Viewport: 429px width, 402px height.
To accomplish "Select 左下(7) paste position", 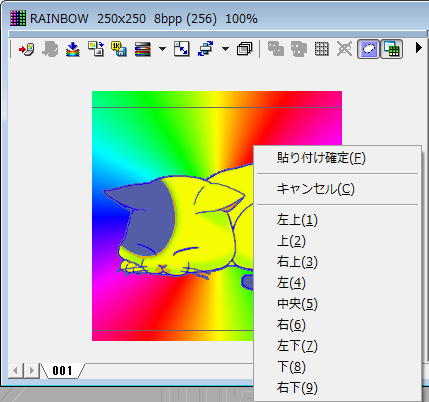I will [337, 346].
